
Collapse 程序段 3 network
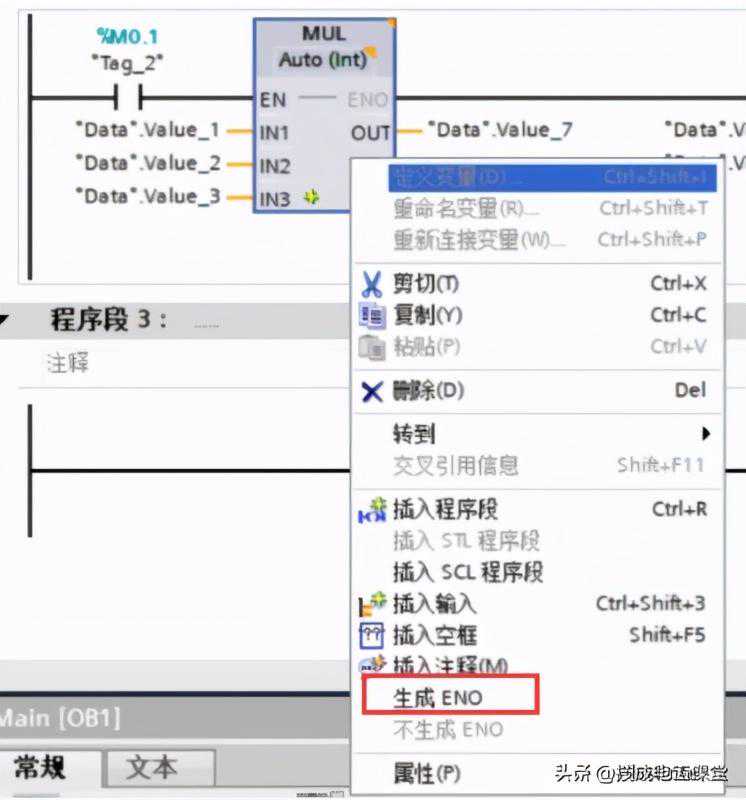tap(4, 321)
